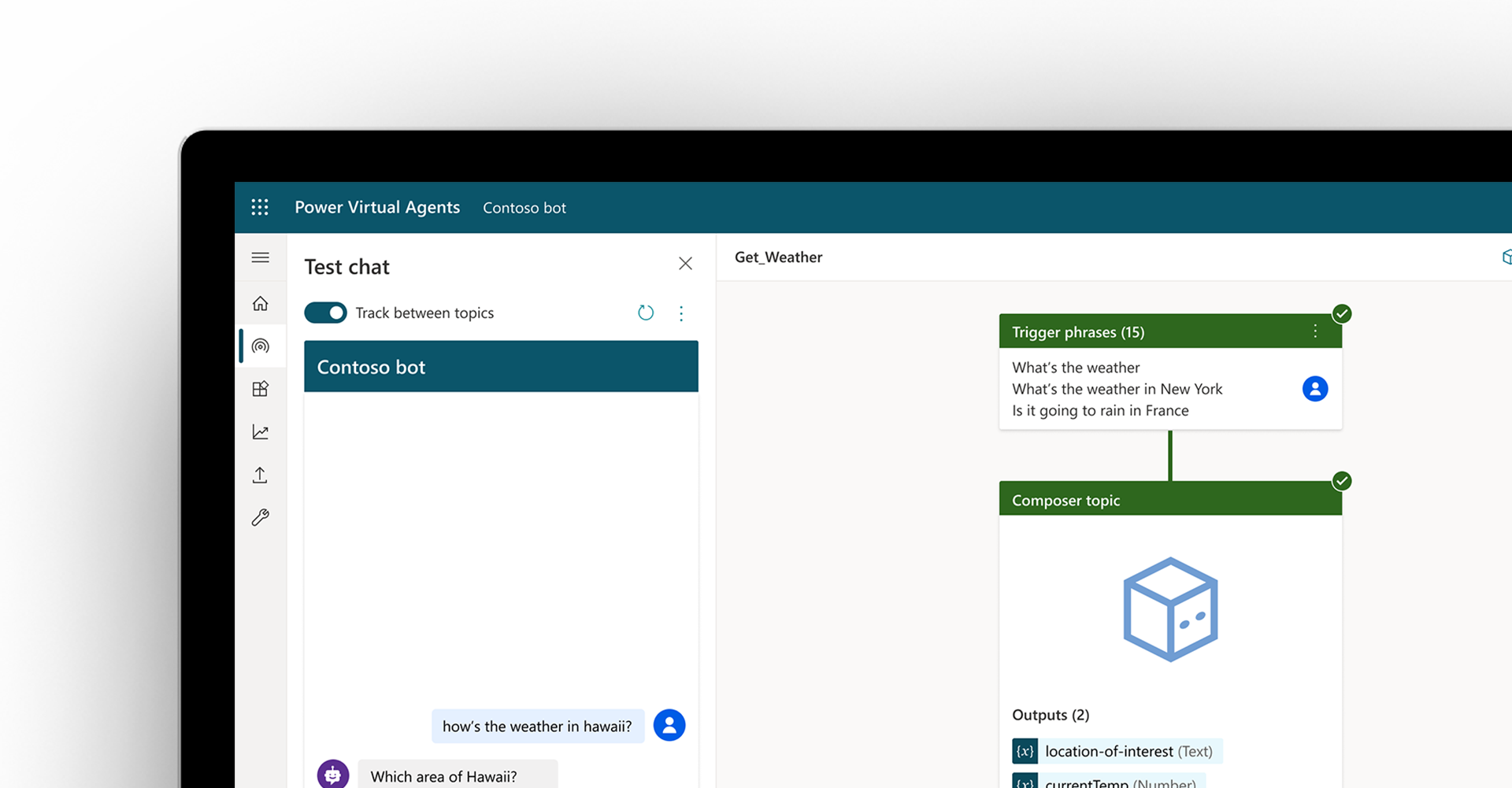Click the Power Virtual Agents title
Image resolution: width=1512 pixels, height=788 pixels.
click(x=377, y=208)
